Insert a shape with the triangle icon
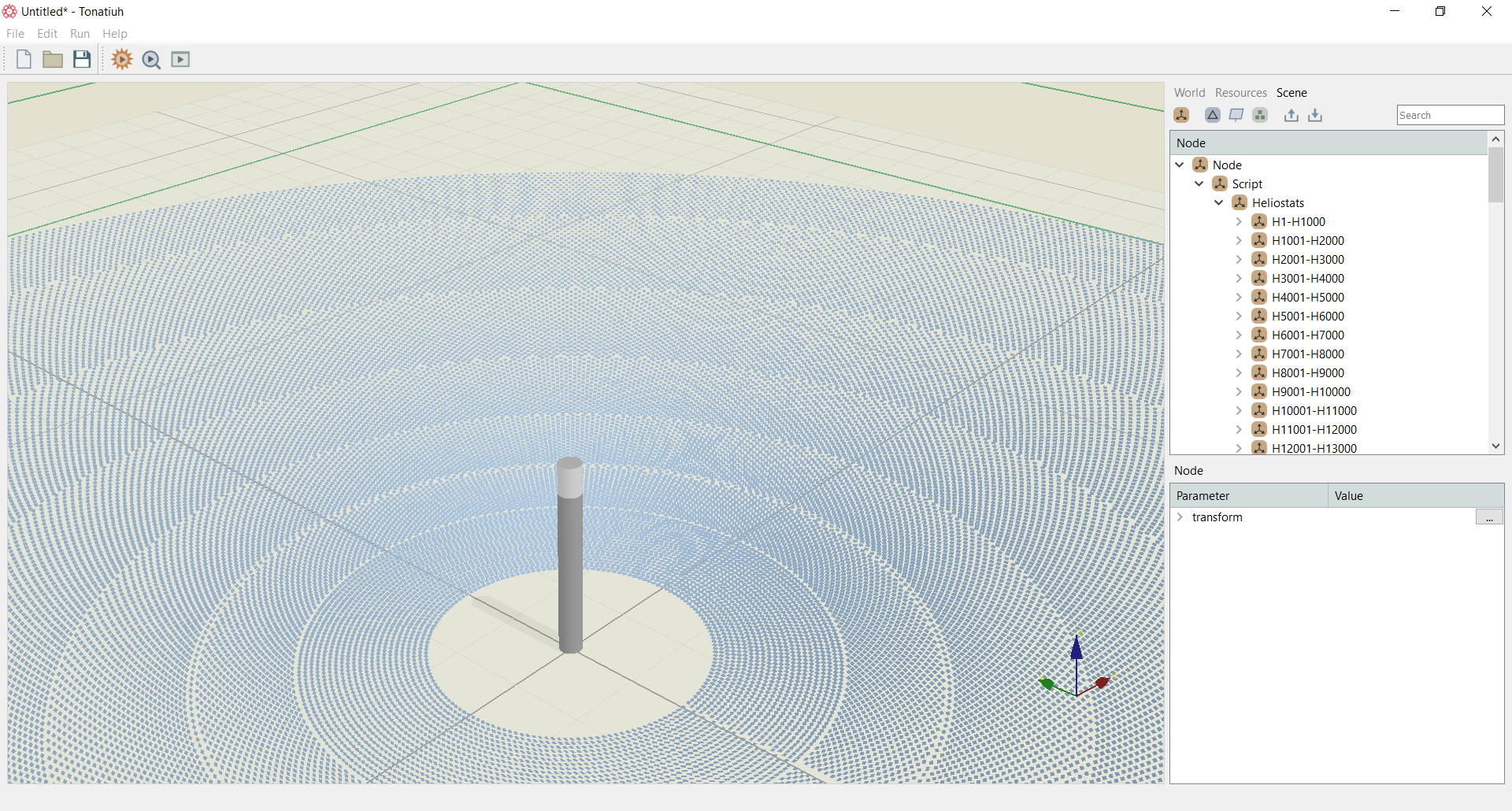 point(1213,115)
